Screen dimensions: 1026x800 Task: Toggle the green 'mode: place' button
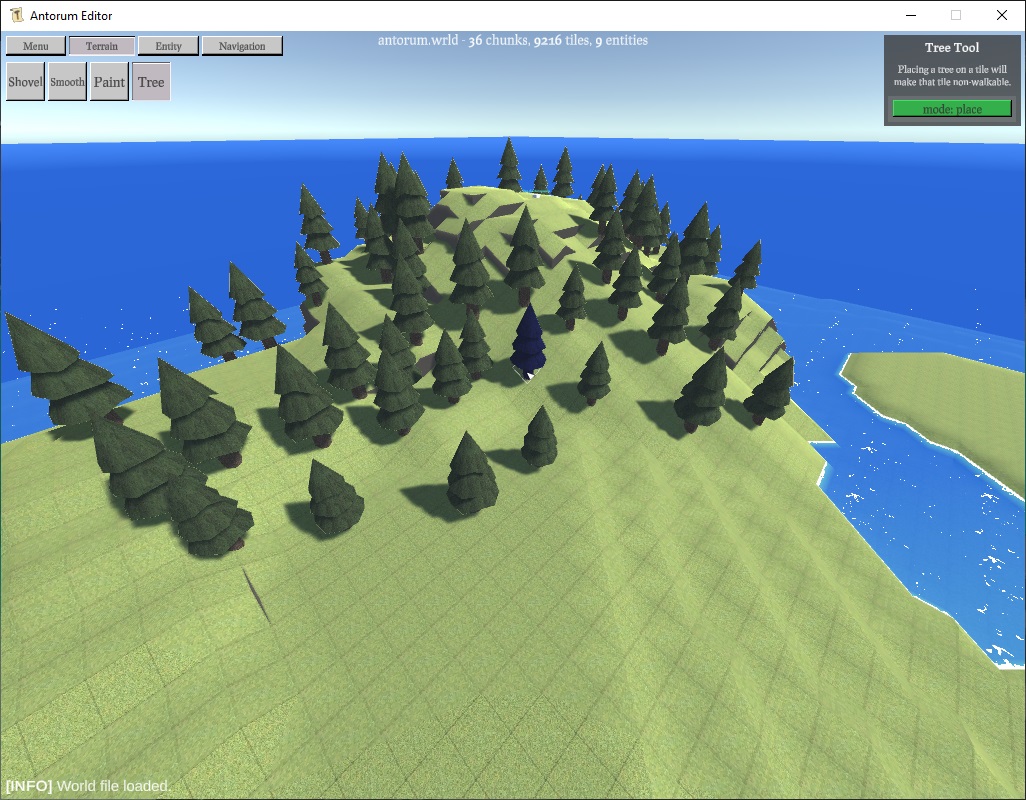coord(952,109)
